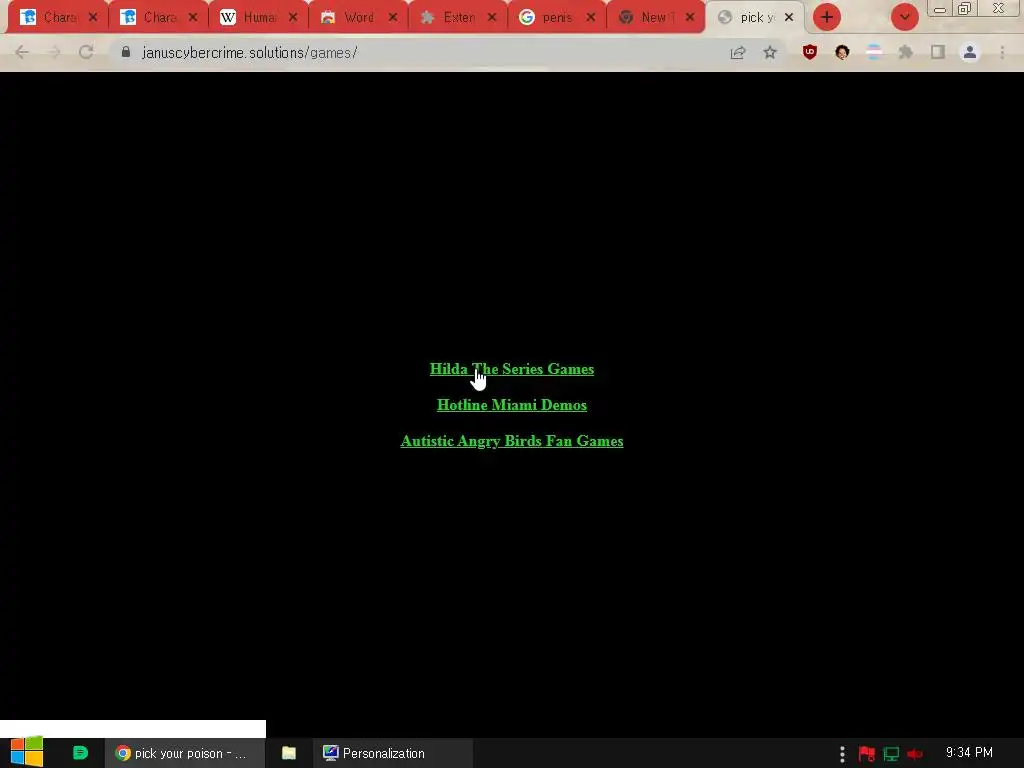Open the uBlock Origin extension icon

(810, 52)
